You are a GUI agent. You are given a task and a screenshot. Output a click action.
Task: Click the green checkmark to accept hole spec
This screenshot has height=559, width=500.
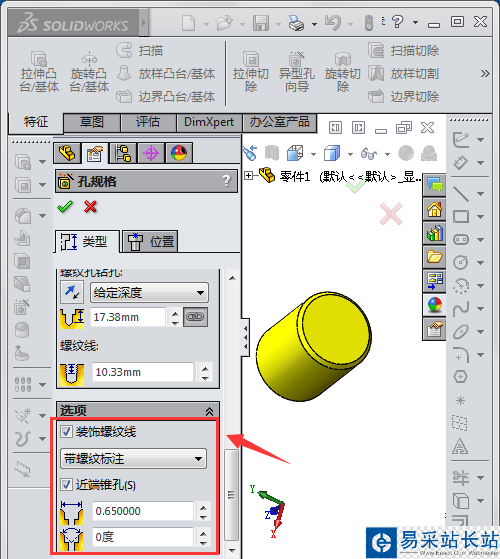[65, 206]
